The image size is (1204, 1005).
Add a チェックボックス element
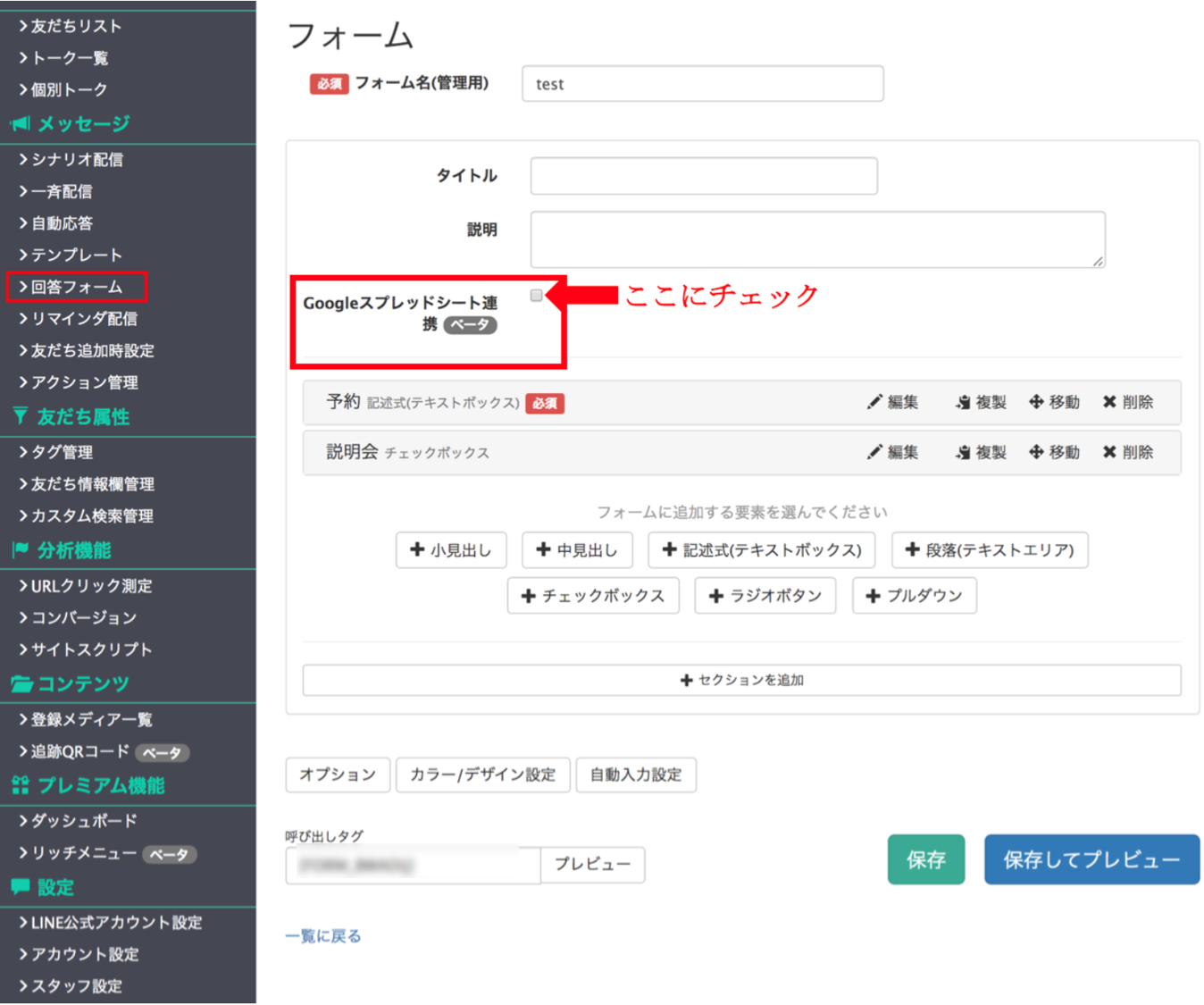click(x=593, y=596)
